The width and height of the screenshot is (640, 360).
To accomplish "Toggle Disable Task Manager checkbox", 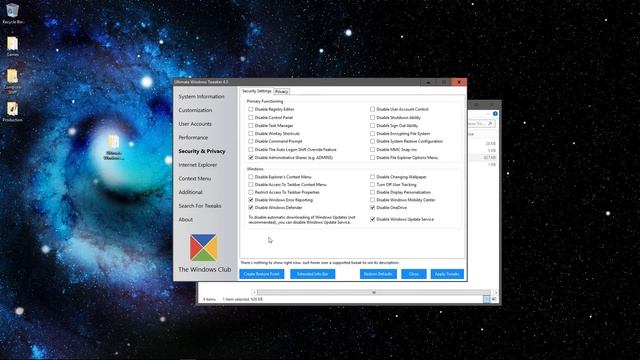I will pos(251,126).
